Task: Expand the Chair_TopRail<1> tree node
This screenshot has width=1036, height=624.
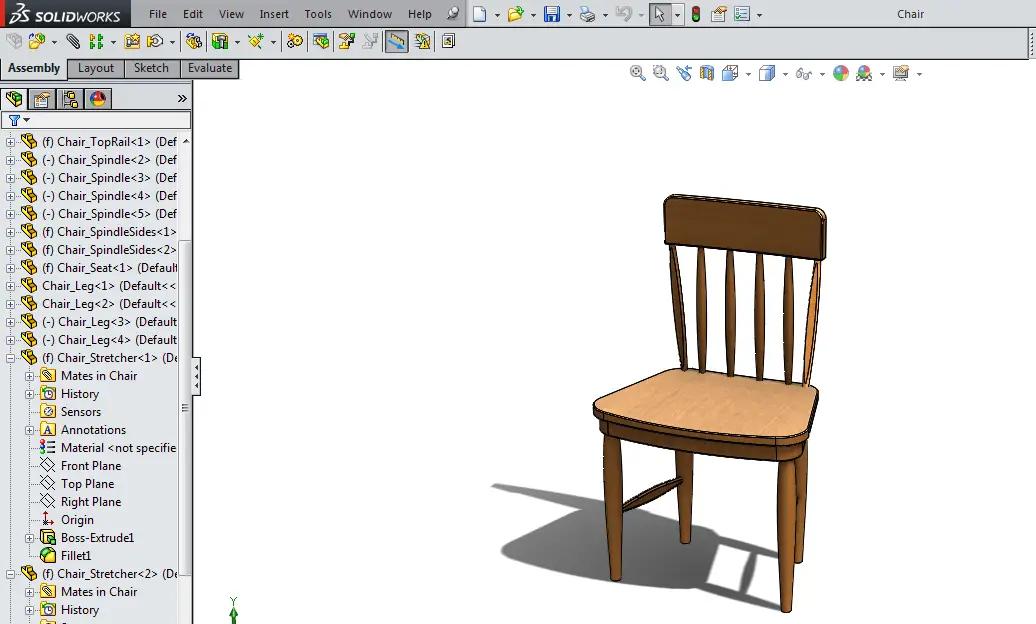Action: pyautogui.click(x=10, y=142)
